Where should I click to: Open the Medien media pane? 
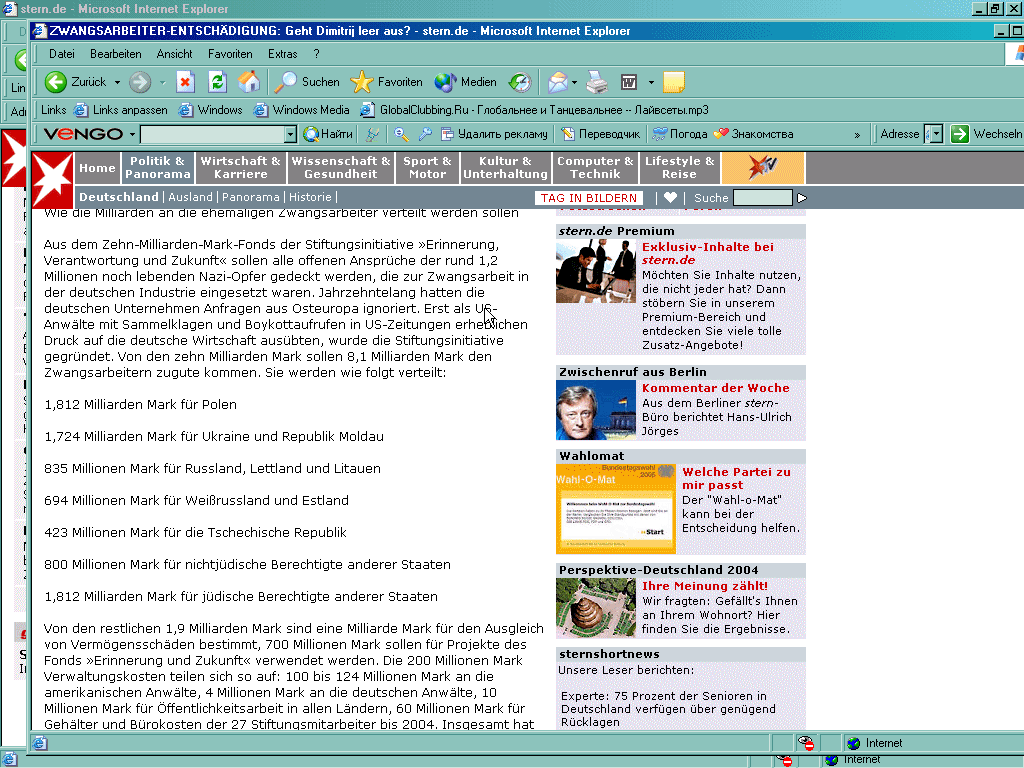coord(466,82)
